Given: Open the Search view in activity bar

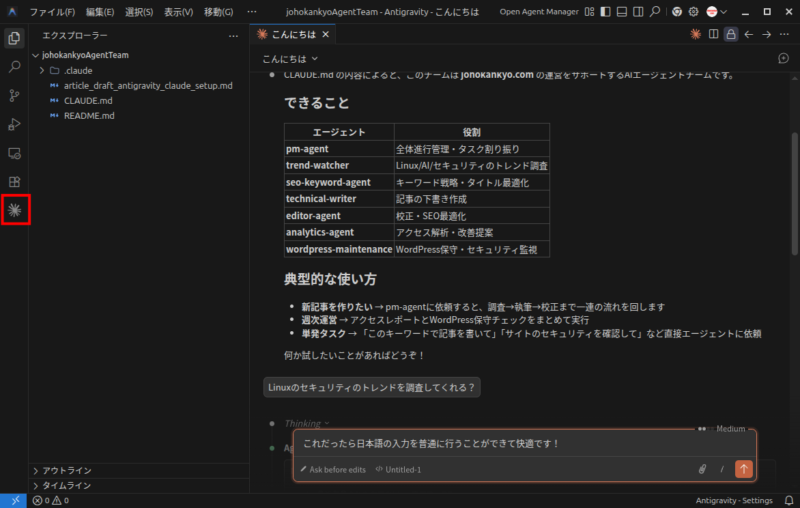Looking at the screenshot, I should coord(15,67).
